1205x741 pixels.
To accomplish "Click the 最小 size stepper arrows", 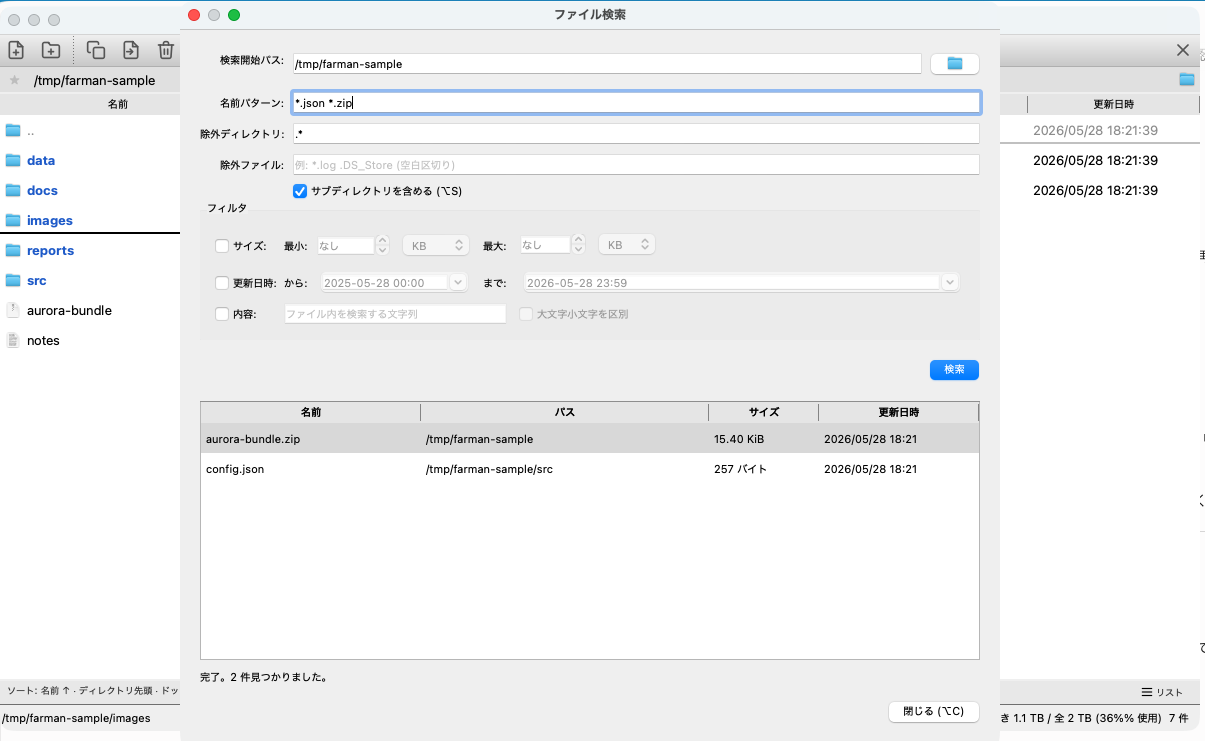I will [x=382, y=245].
